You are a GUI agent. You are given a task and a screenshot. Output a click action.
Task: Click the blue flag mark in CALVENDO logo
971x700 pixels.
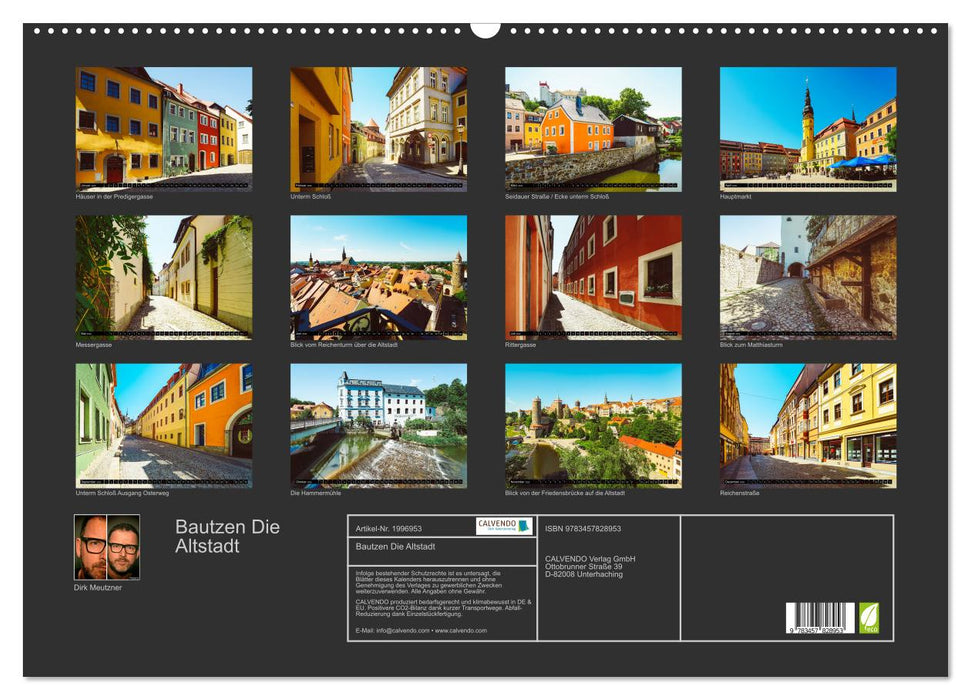pos(524,524)
